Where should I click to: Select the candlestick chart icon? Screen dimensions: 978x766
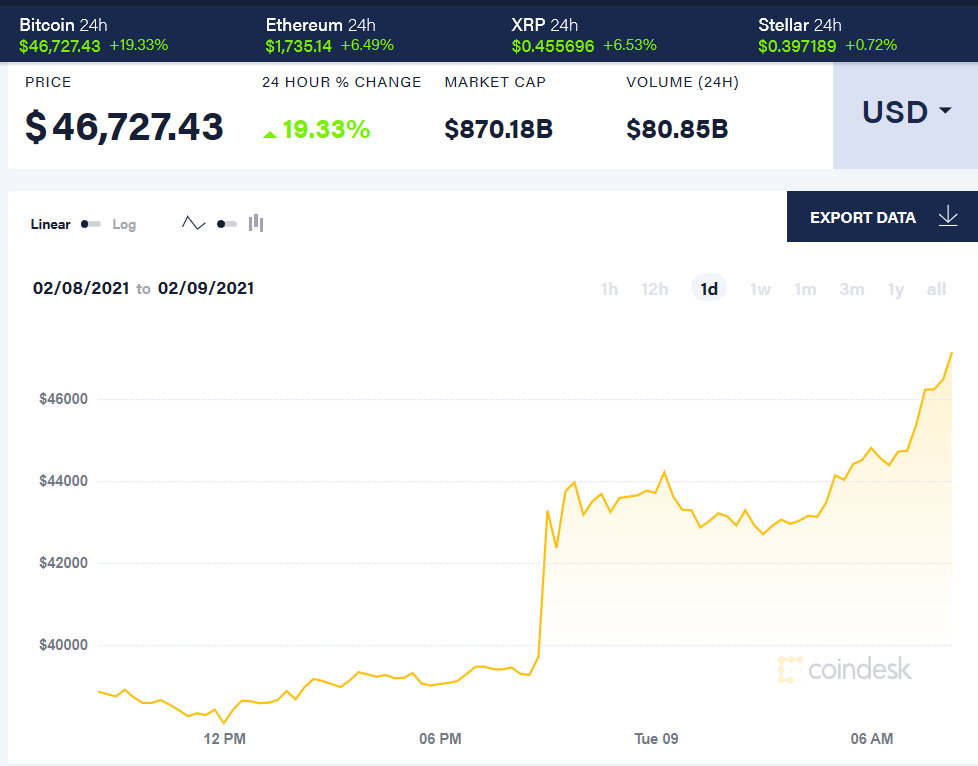(256, 223)
